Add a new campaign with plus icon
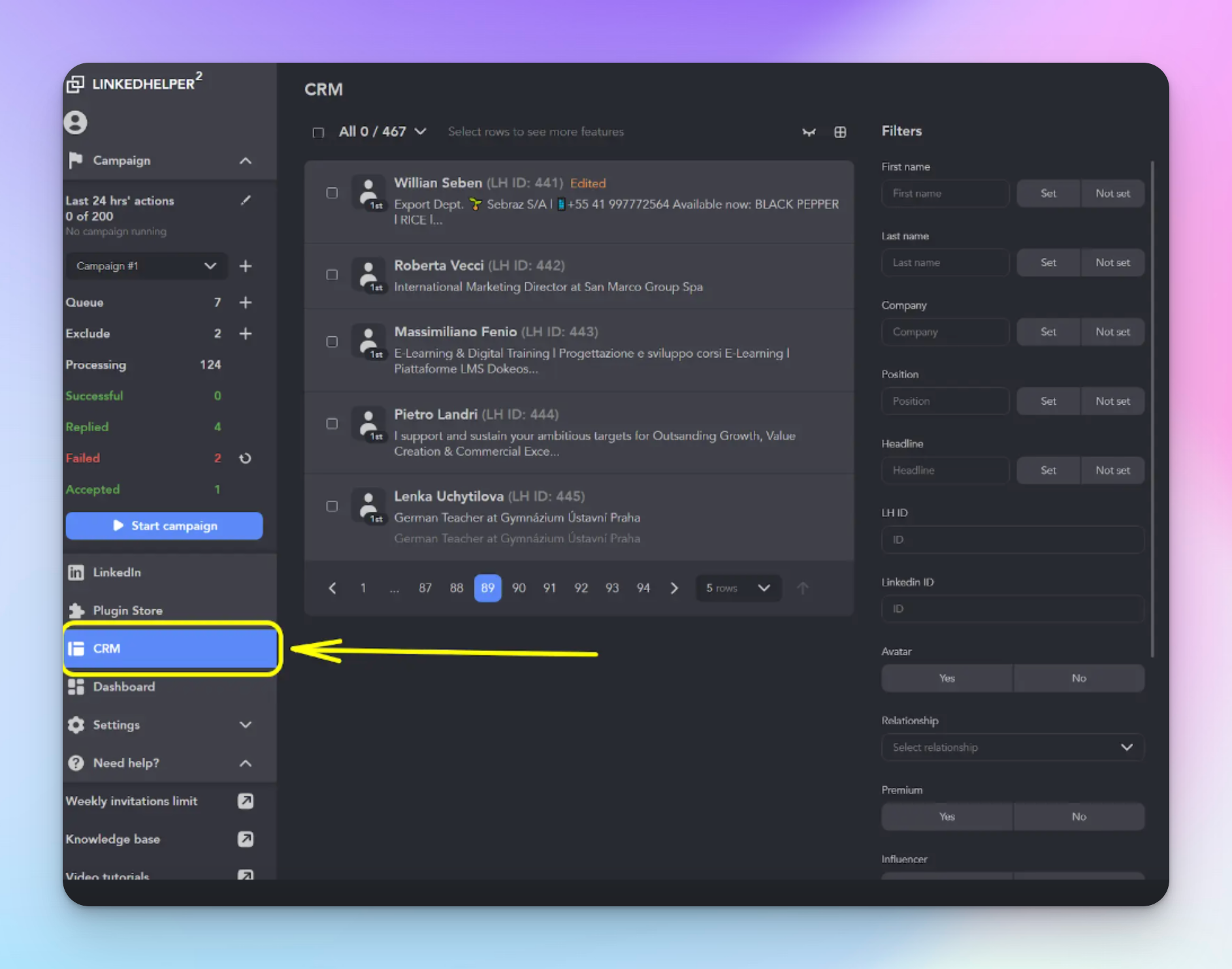This screenshot has height=969, width=1232. (246, 266)
